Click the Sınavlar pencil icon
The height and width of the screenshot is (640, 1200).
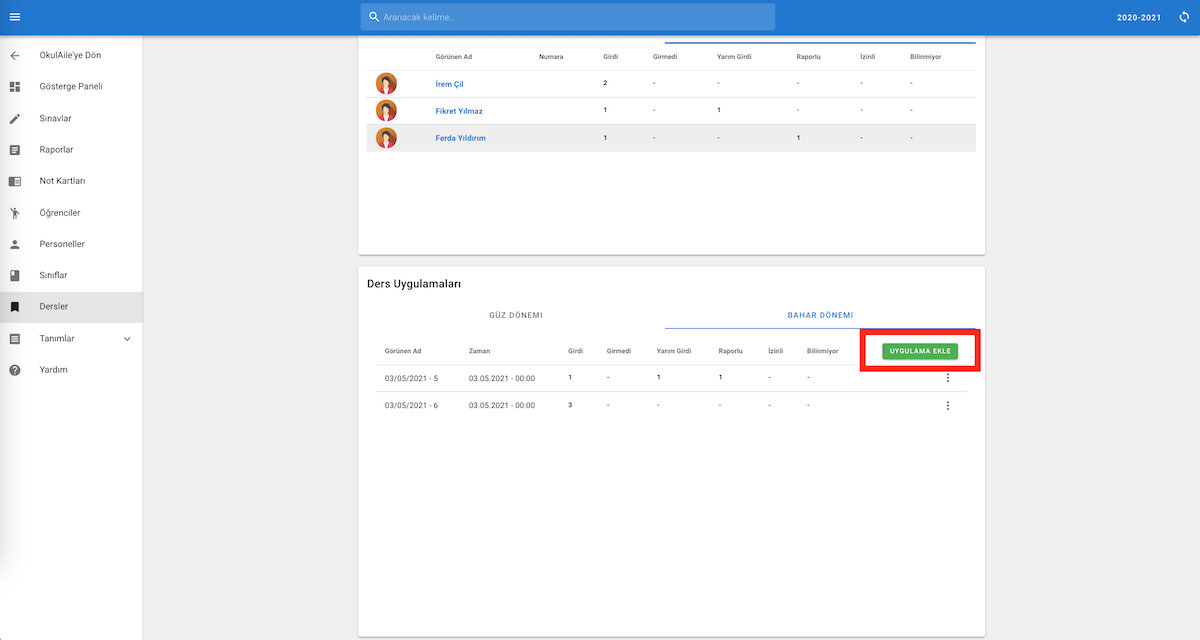pyautogui.click(x=15, y=118)
